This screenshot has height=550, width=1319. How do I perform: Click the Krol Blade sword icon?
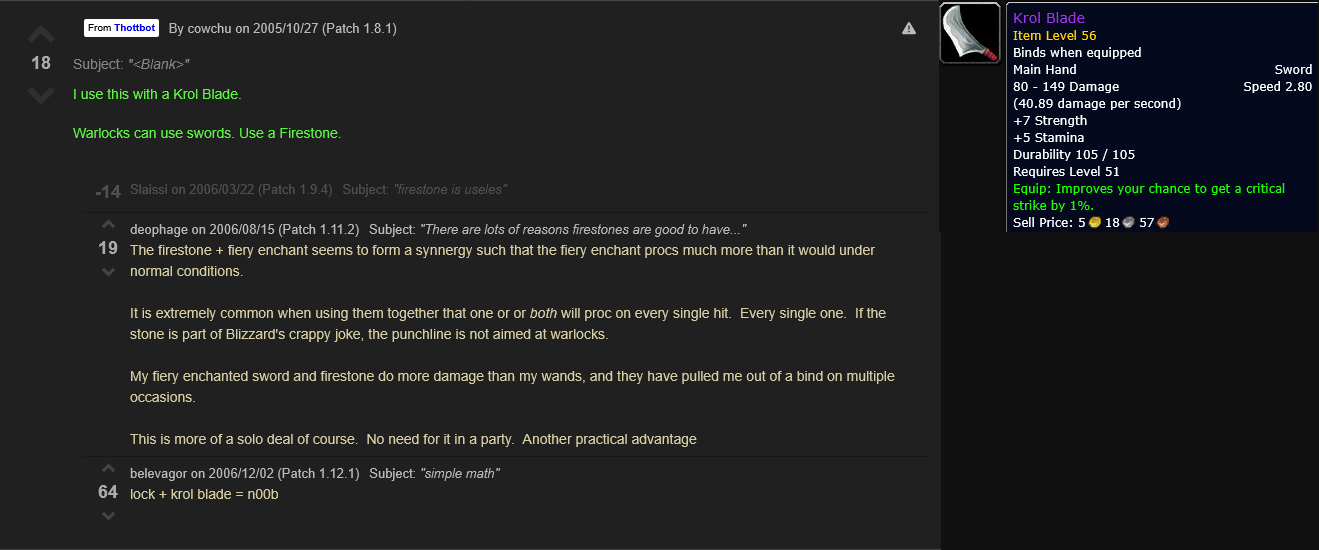[x=970, y=33]
